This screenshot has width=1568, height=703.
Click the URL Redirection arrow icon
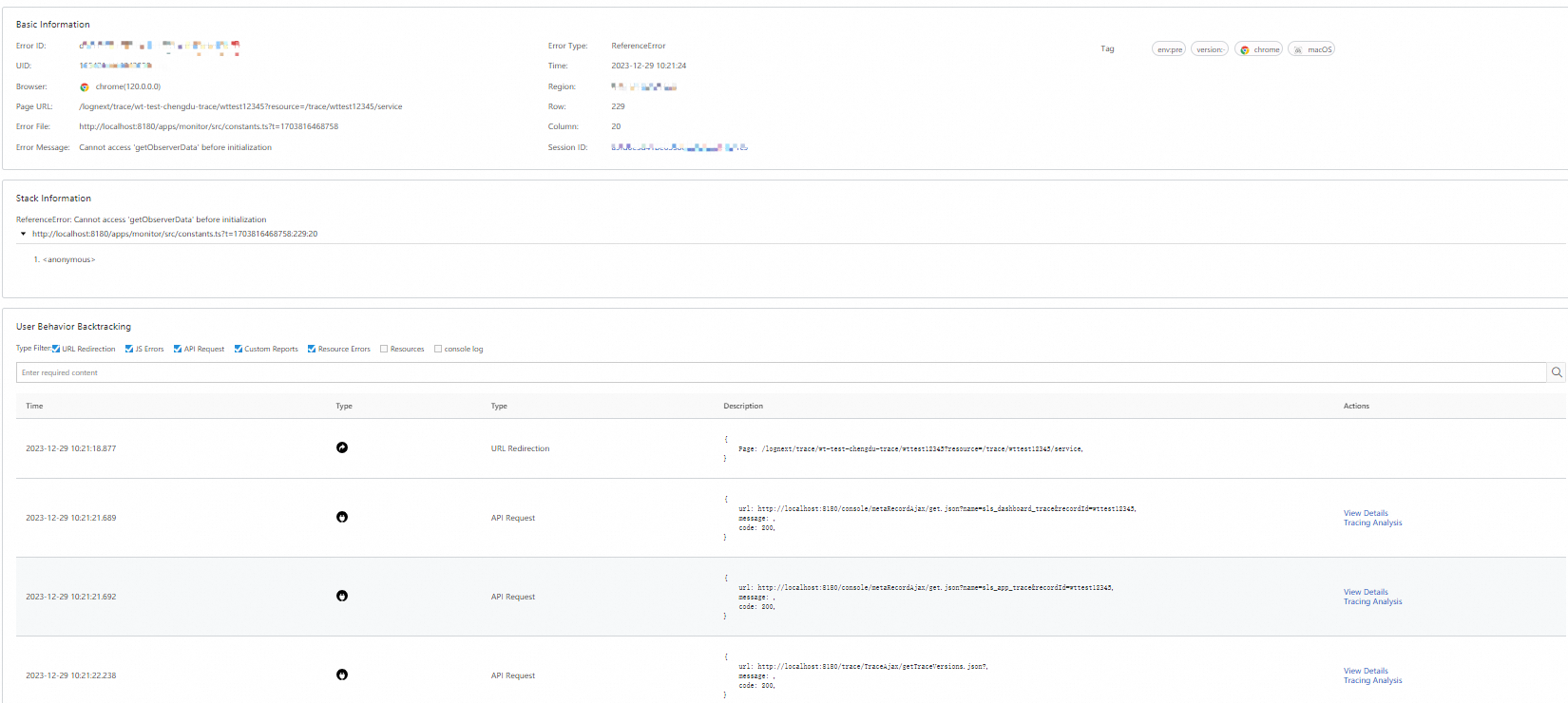[342, 447]
